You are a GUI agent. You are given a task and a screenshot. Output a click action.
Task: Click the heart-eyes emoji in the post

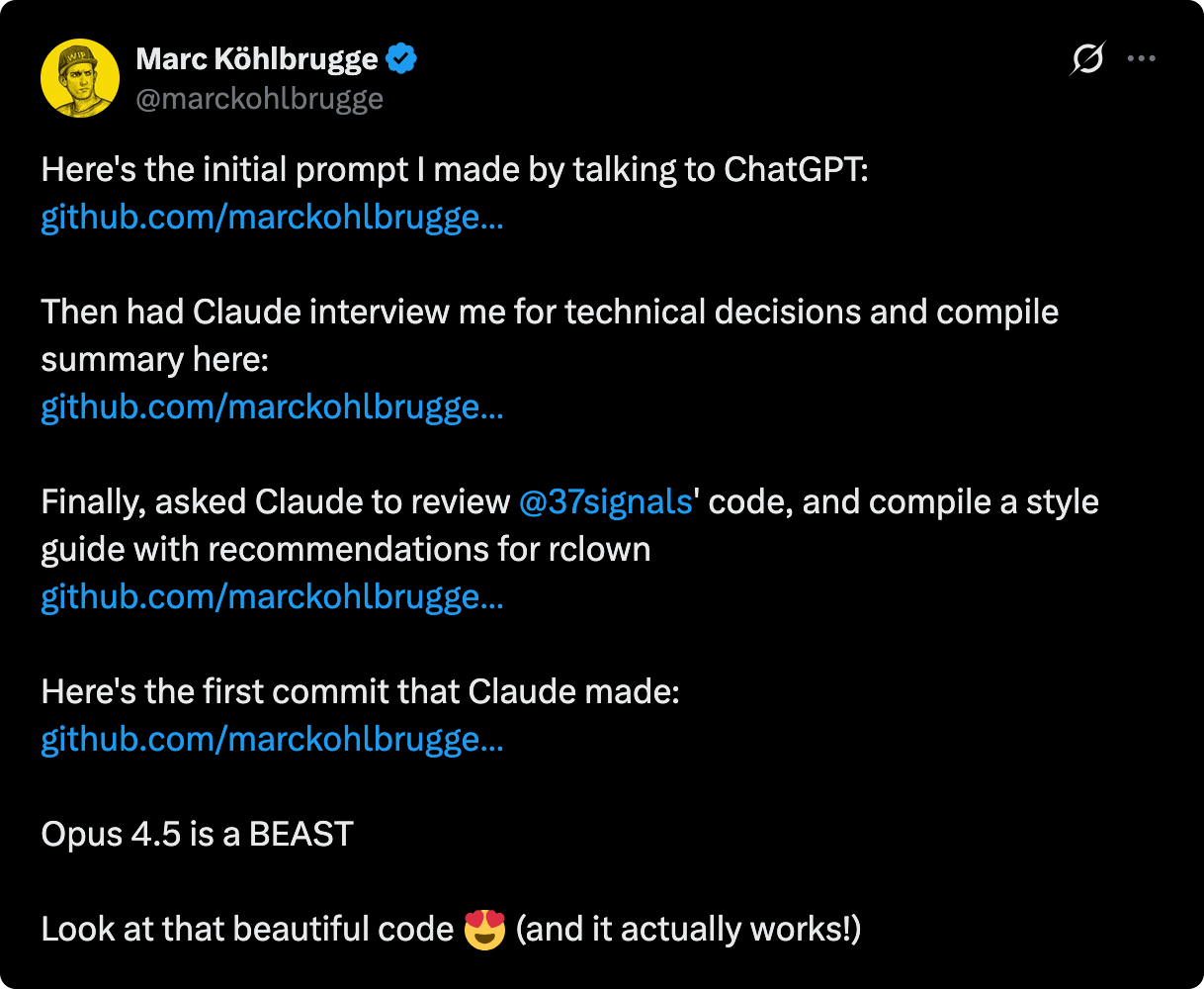(x=484, y=930)
